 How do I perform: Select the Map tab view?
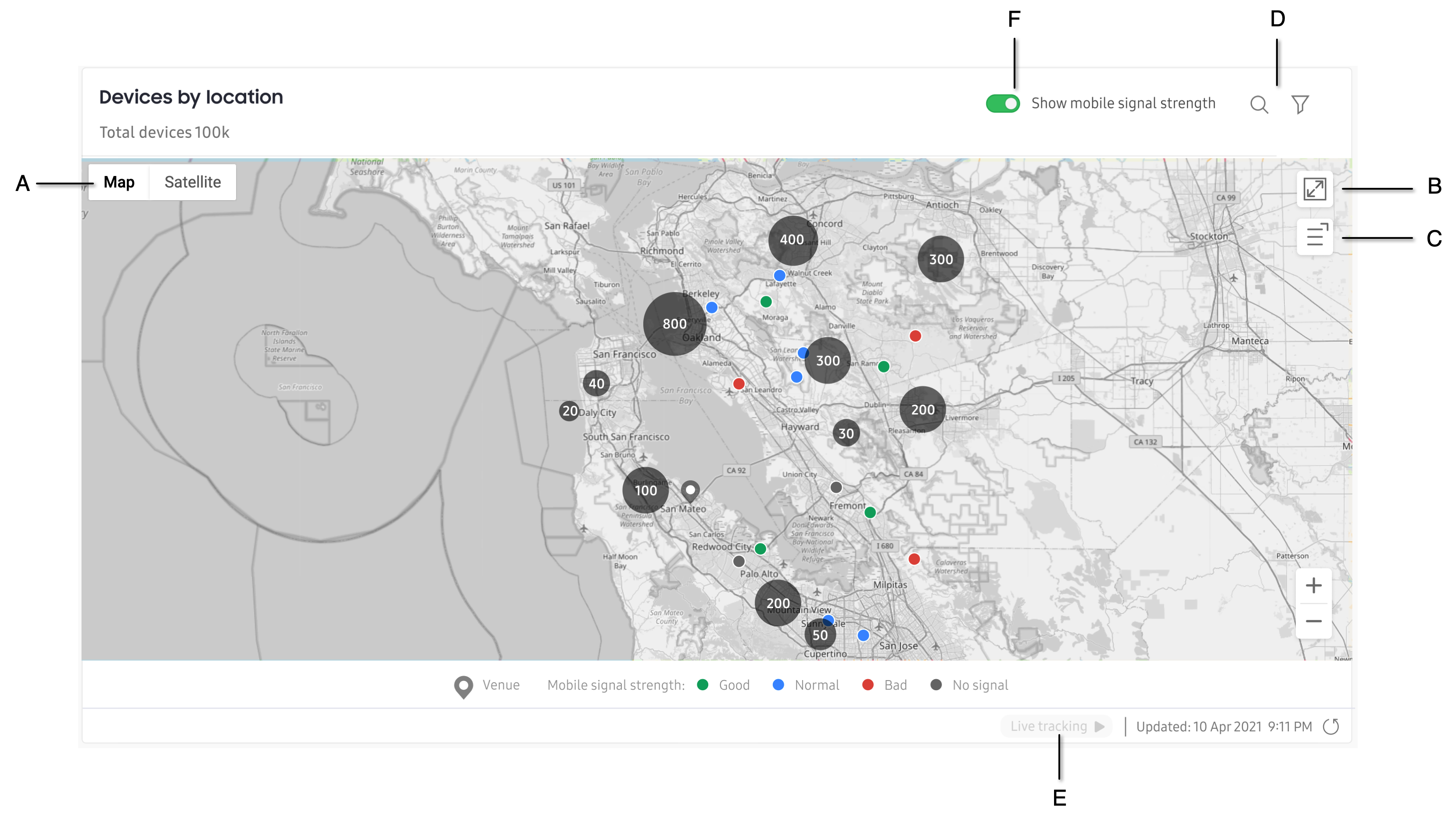119,182
